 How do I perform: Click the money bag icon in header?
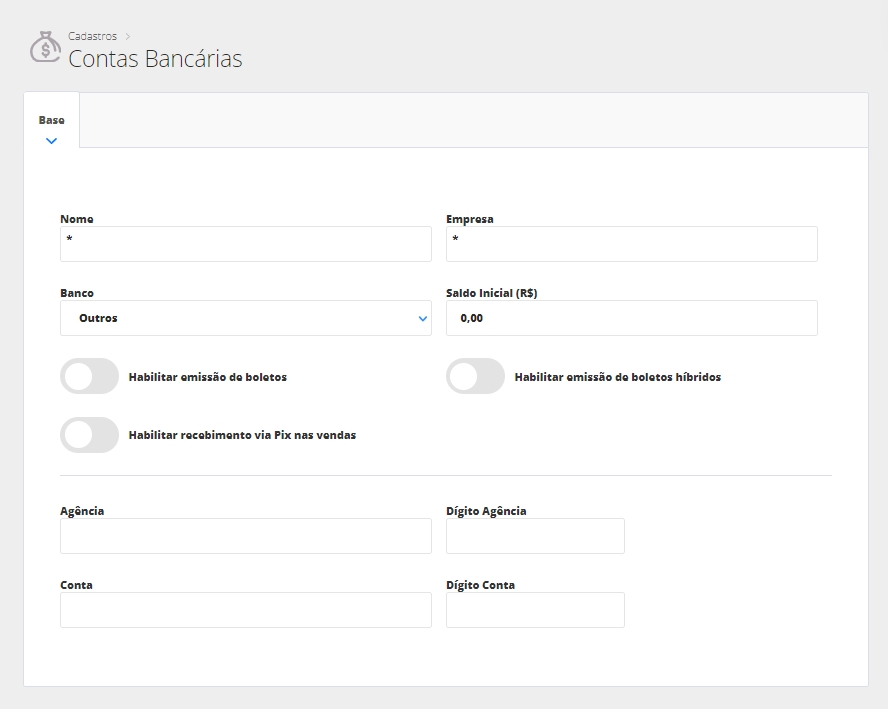tap(45, 47)
